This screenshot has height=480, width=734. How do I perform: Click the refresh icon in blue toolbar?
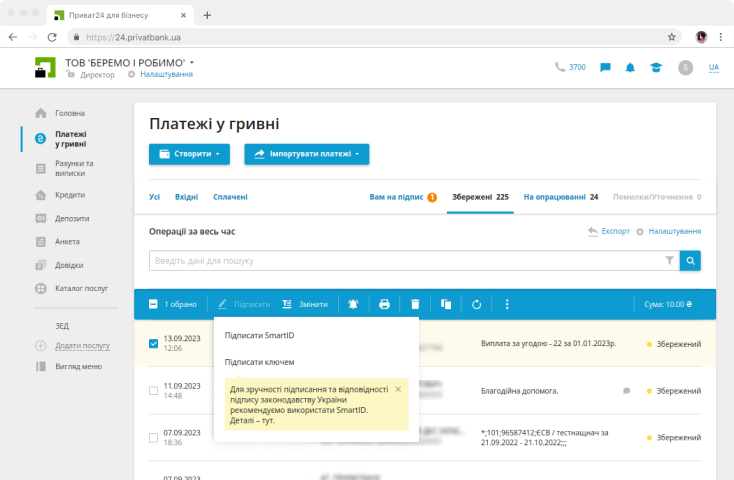pos(477,304)
